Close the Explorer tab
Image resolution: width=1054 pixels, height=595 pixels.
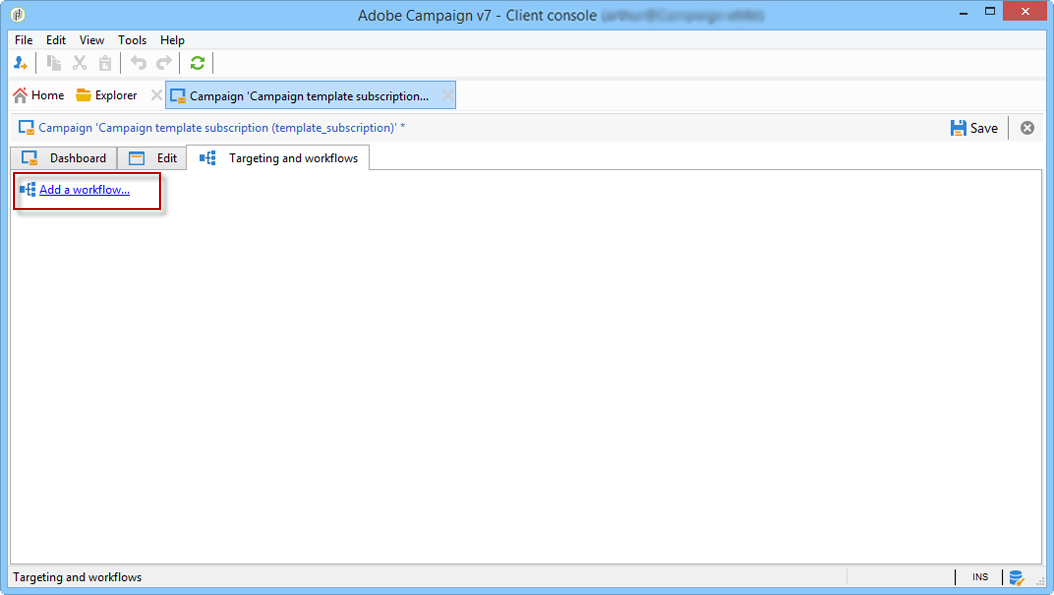(156, 95)
